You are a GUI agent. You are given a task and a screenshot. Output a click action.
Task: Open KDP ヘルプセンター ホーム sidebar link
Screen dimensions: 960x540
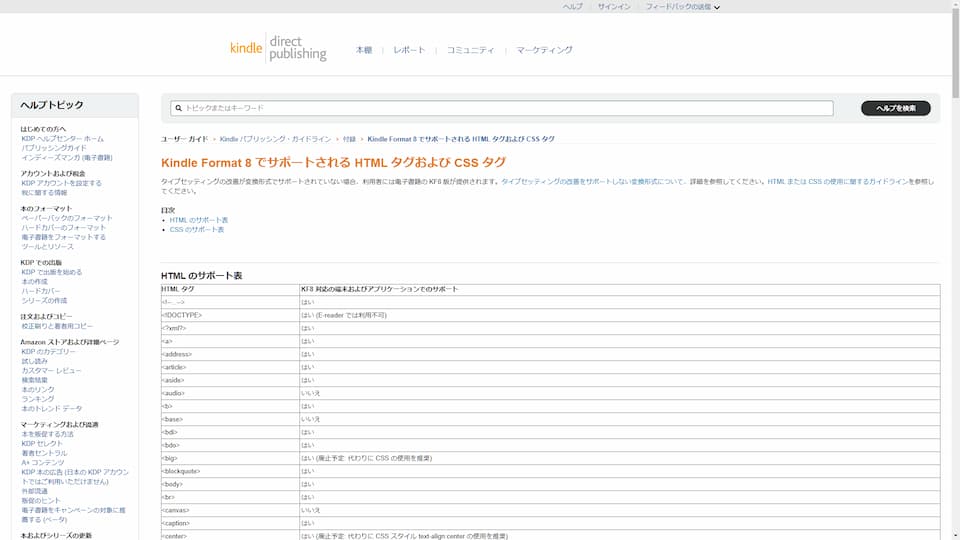click(x=62, y=139)
